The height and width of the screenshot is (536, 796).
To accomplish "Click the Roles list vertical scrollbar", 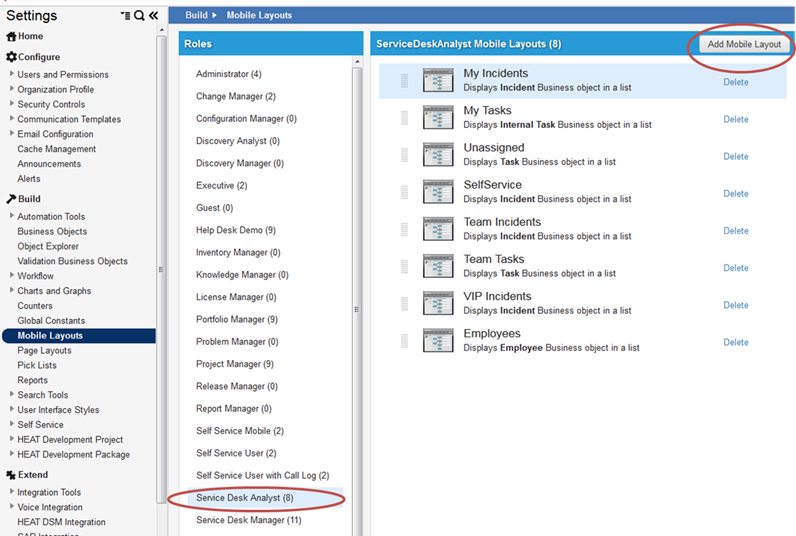I will (x=358, y=300).
